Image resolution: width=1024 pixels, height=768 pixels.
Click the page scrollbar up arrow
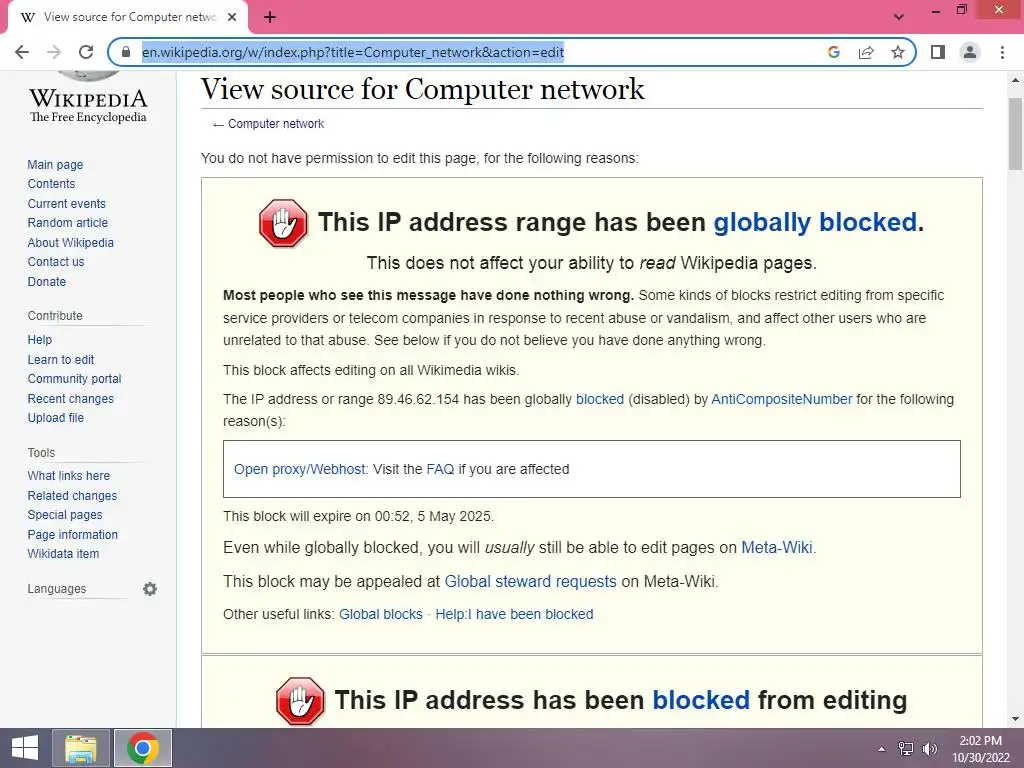click(1016, 80)
